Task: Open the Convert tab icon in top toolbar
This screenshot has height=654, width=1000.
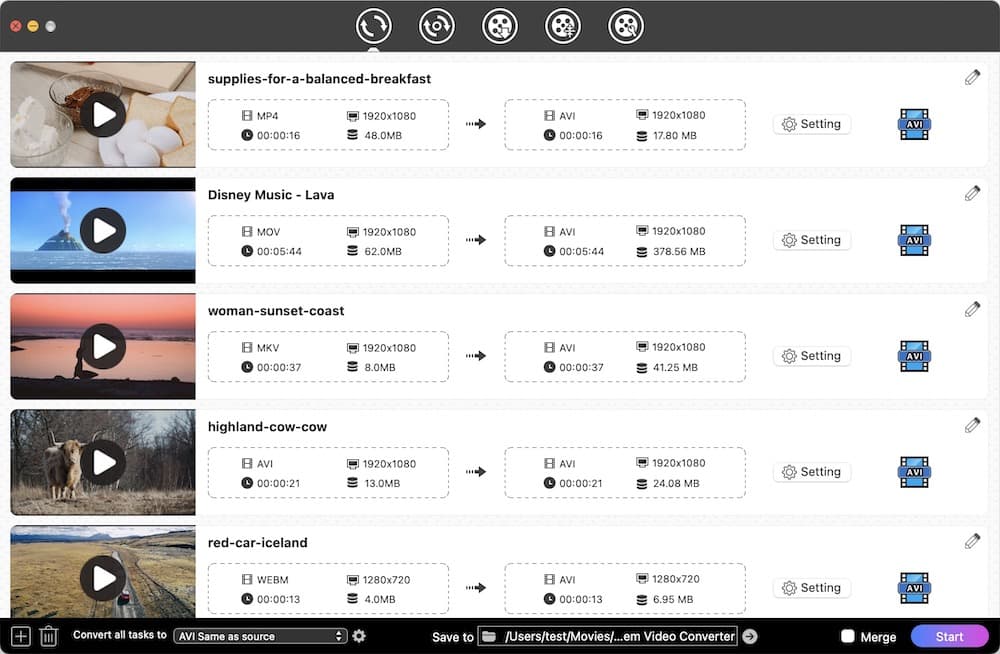Action: [373, 26]
